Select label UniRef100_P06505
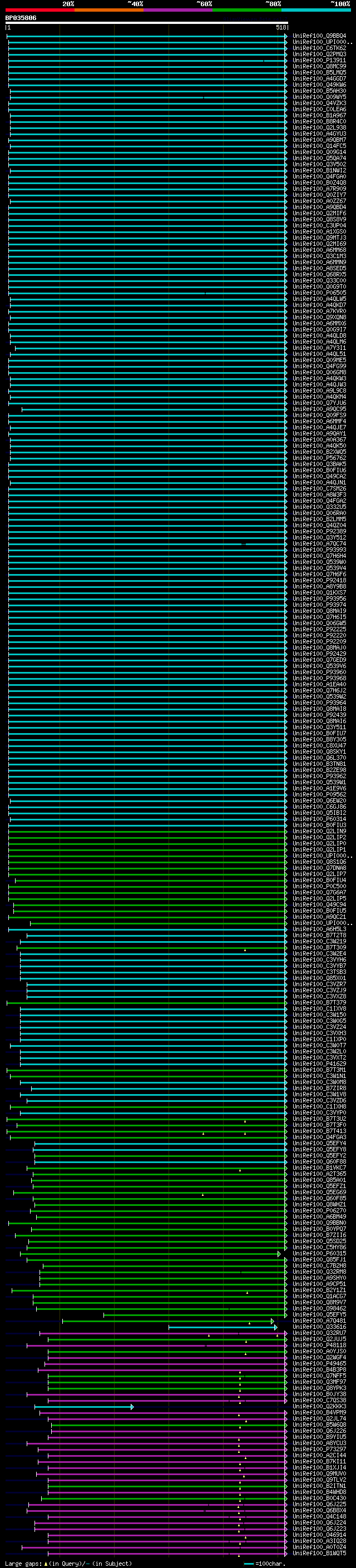The width and height of the screenshot is (356, 1568). [x=319, y=293]
